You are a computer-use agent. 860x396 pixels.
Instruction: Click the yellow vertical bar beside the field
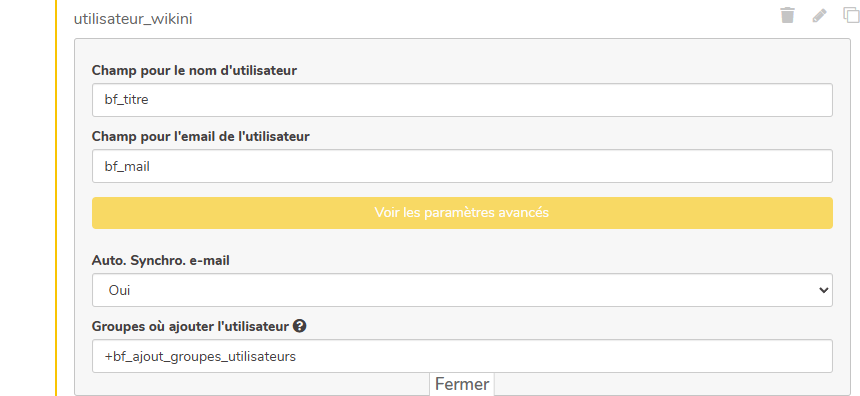point(56,198)
